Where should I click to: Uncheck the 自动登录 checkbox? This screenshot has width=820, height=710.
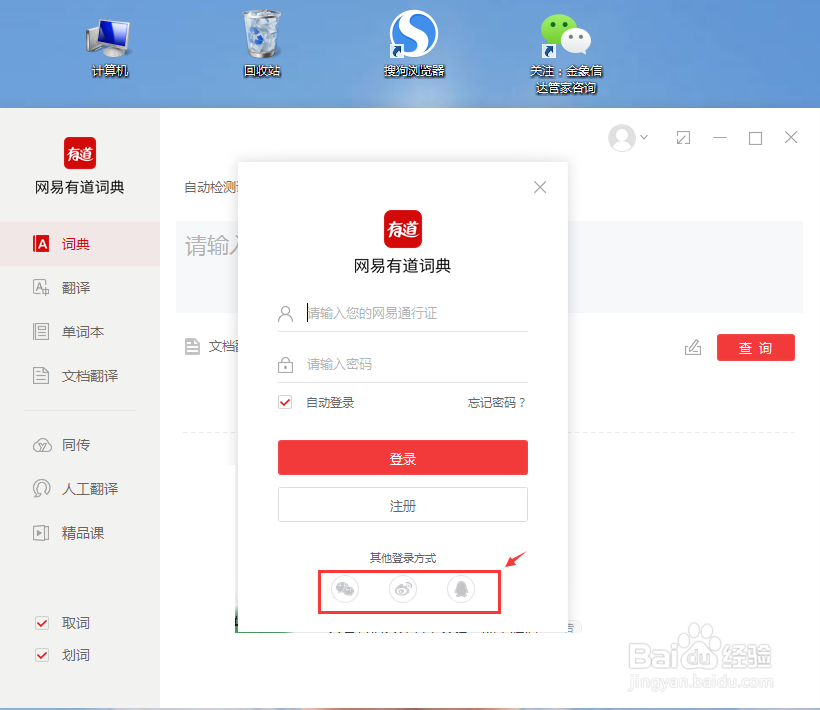285,402
